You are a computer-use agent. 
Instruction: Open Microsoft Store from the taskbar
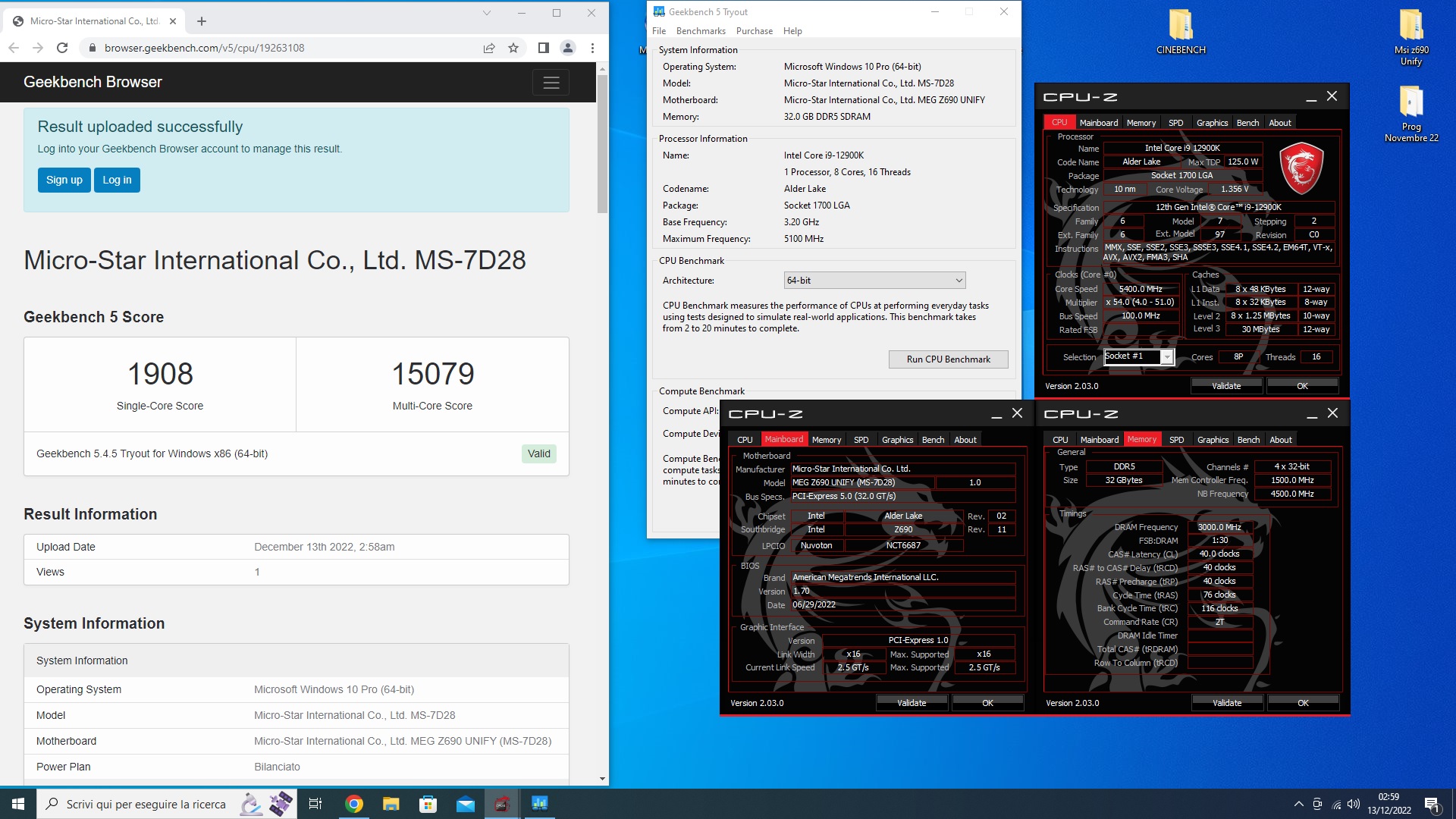coord(428,804)
